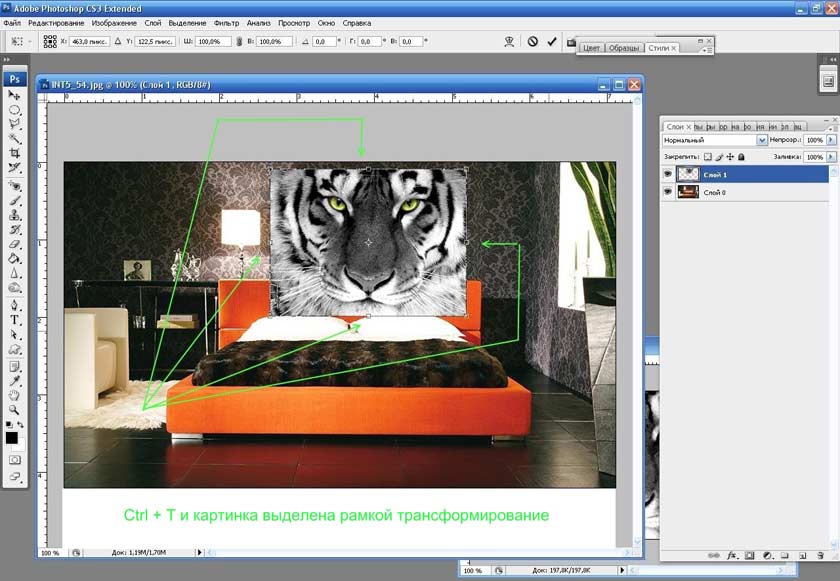Image resolution: width=840 pixels, height=581 pixels.
Task: Open the Изображение menu
Action: point(114,22)
